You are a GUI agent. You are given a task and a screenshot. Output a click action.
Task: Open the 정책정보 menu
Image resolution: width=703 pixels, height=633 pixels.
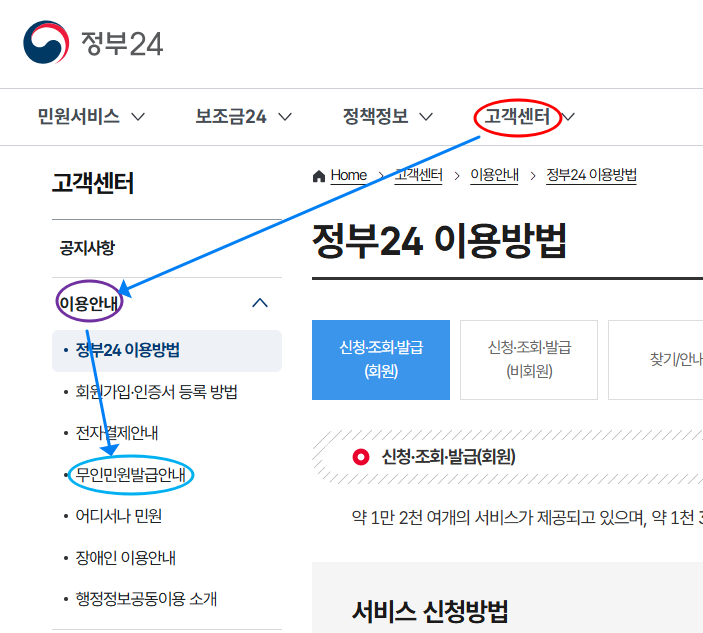coord(375,117)
